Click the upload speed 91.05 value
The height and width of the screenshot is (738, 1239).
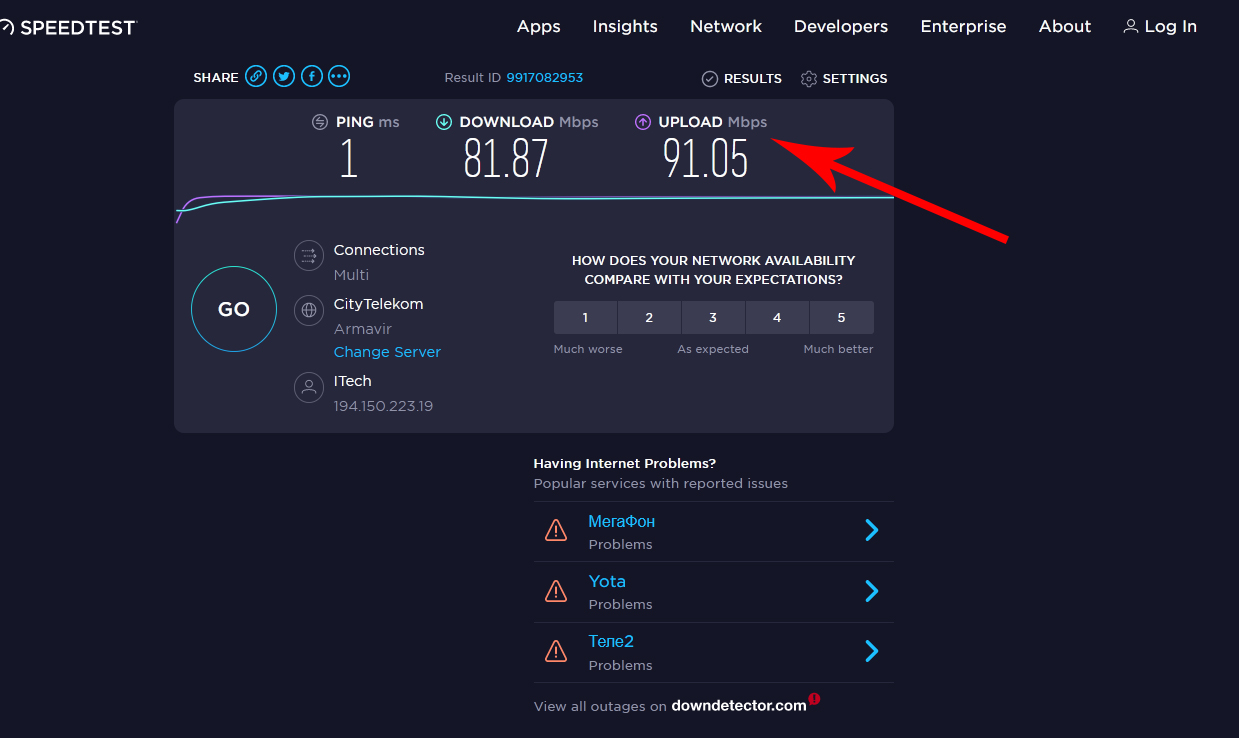[706, 159]
